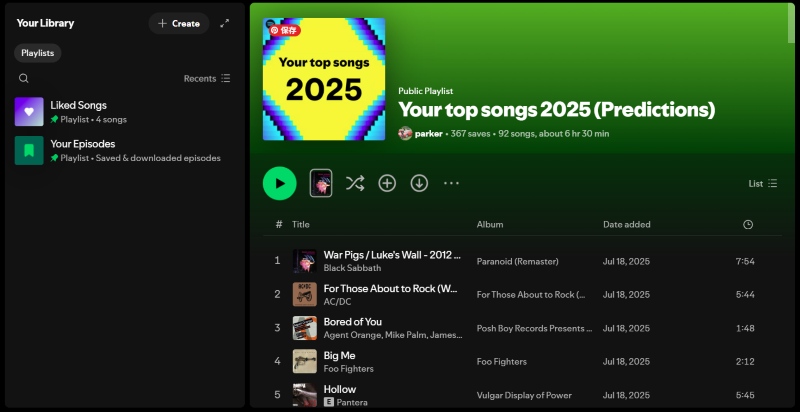Open the Foo Fighters album link
This screenshot has width=800, height=412.
point(502,362)
